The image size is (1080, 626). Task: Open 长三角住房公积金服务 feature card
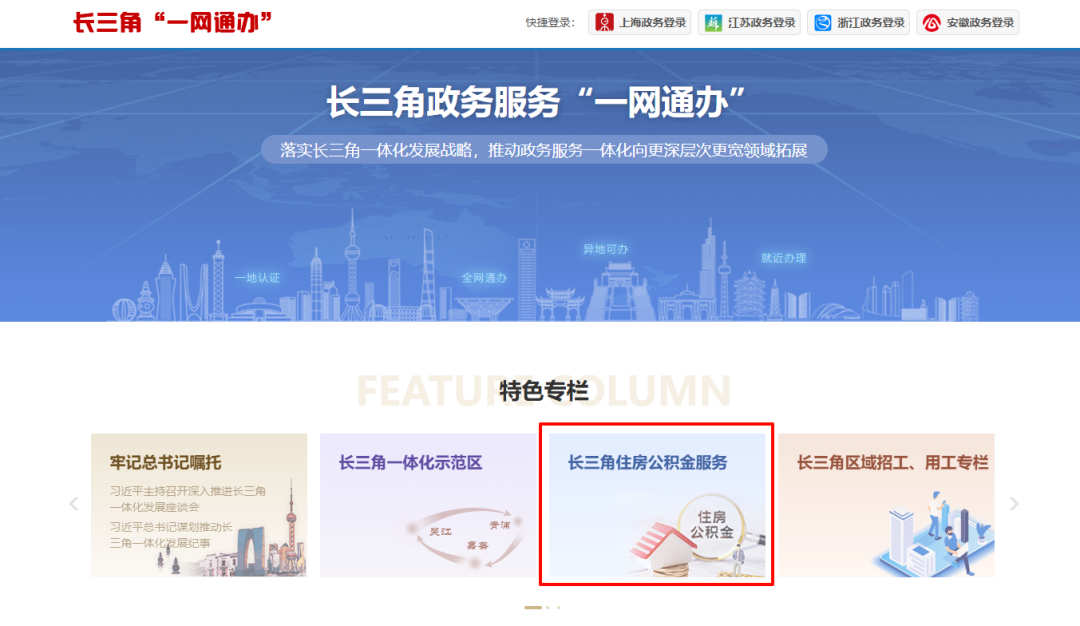[x=657, y=505]
